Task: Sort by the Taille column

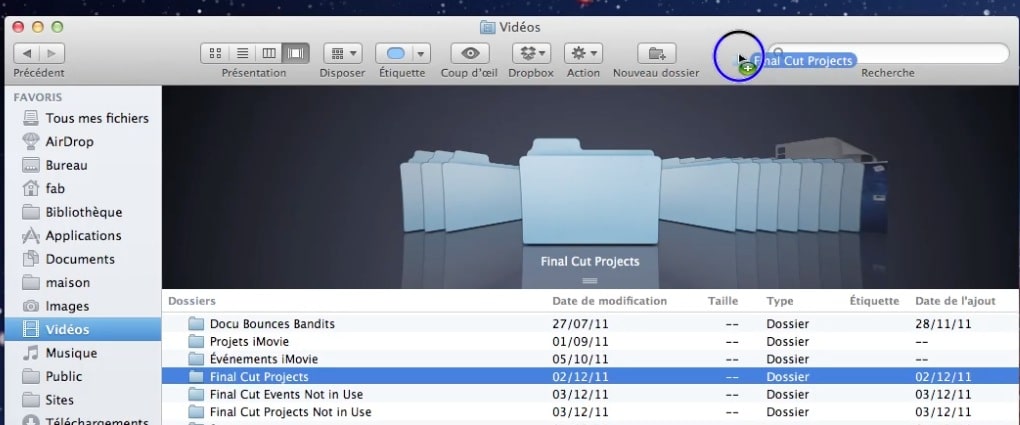Action: tap(723, 301)
